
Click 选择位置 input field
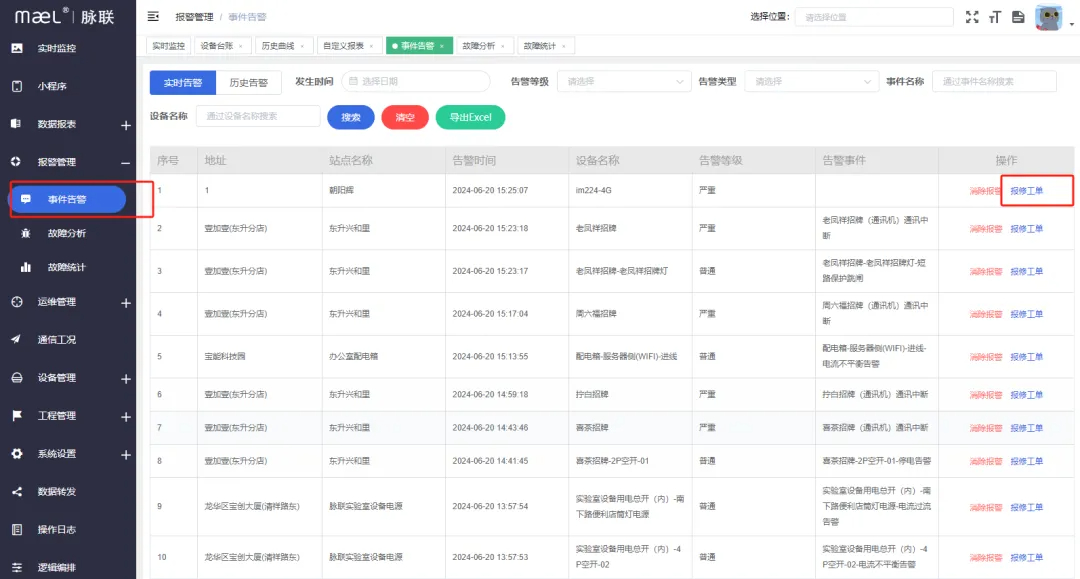pos(874,17)
